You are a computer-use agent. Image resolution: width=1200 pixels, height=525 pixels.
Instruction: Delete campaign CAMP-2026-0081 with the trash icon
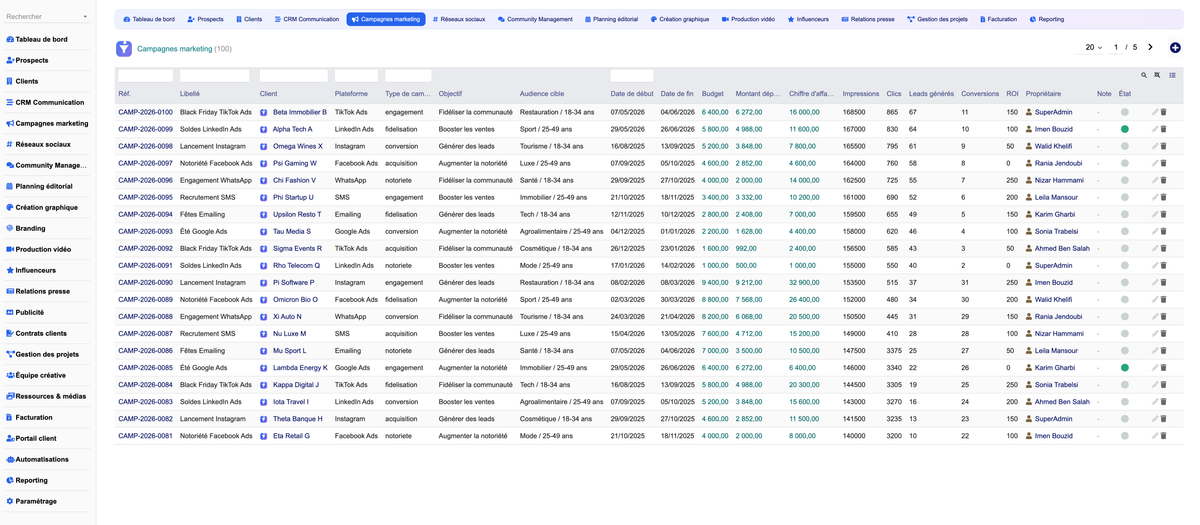(x=1164, y=435)
